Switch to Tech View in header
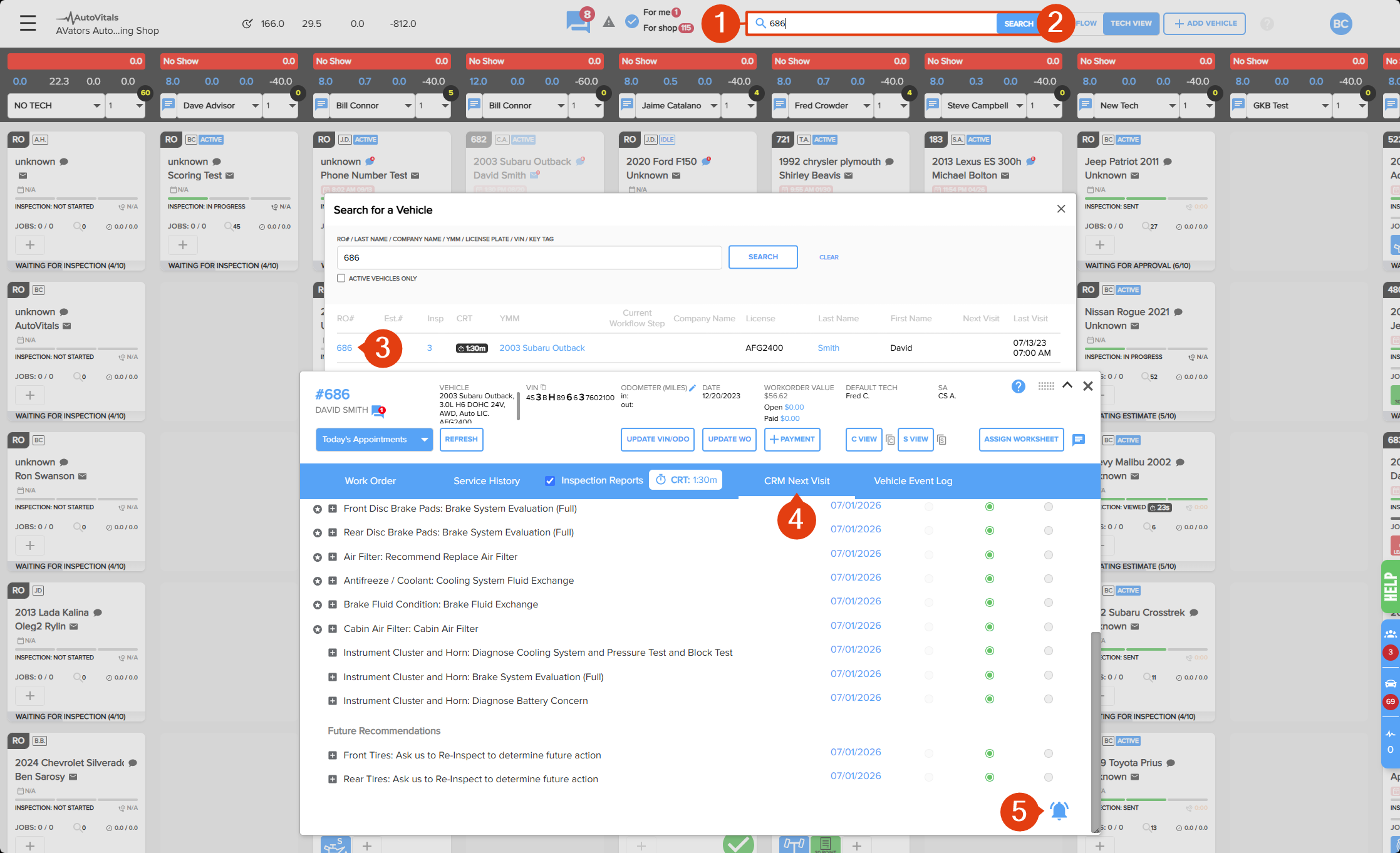Image resolution: width=1400 pixels, height=853 pixels. coord(1131,24)
